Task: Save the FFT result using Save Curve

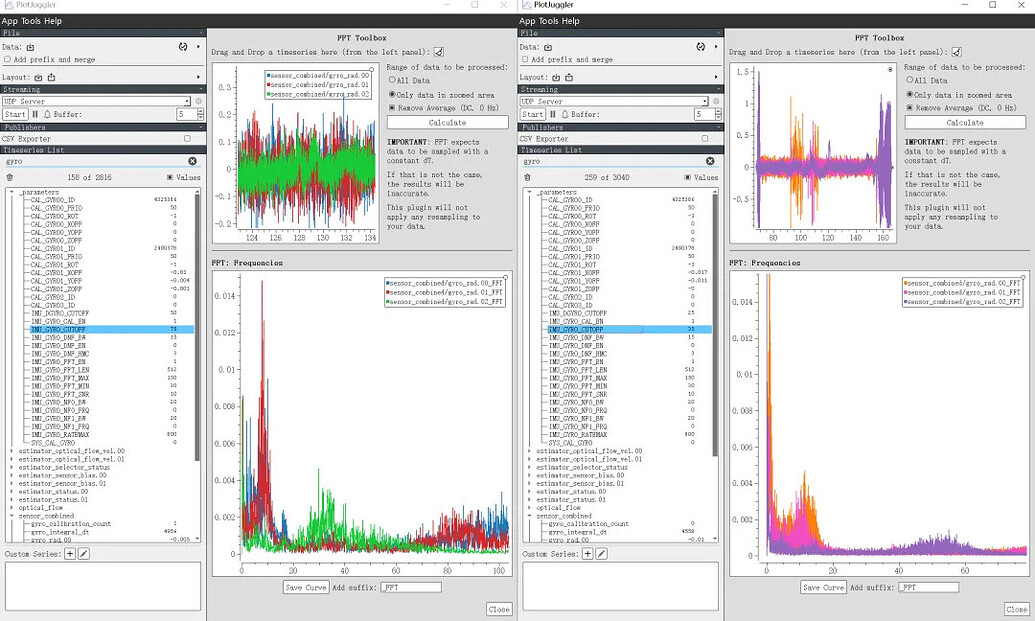Action: click(x=306, y=587)
